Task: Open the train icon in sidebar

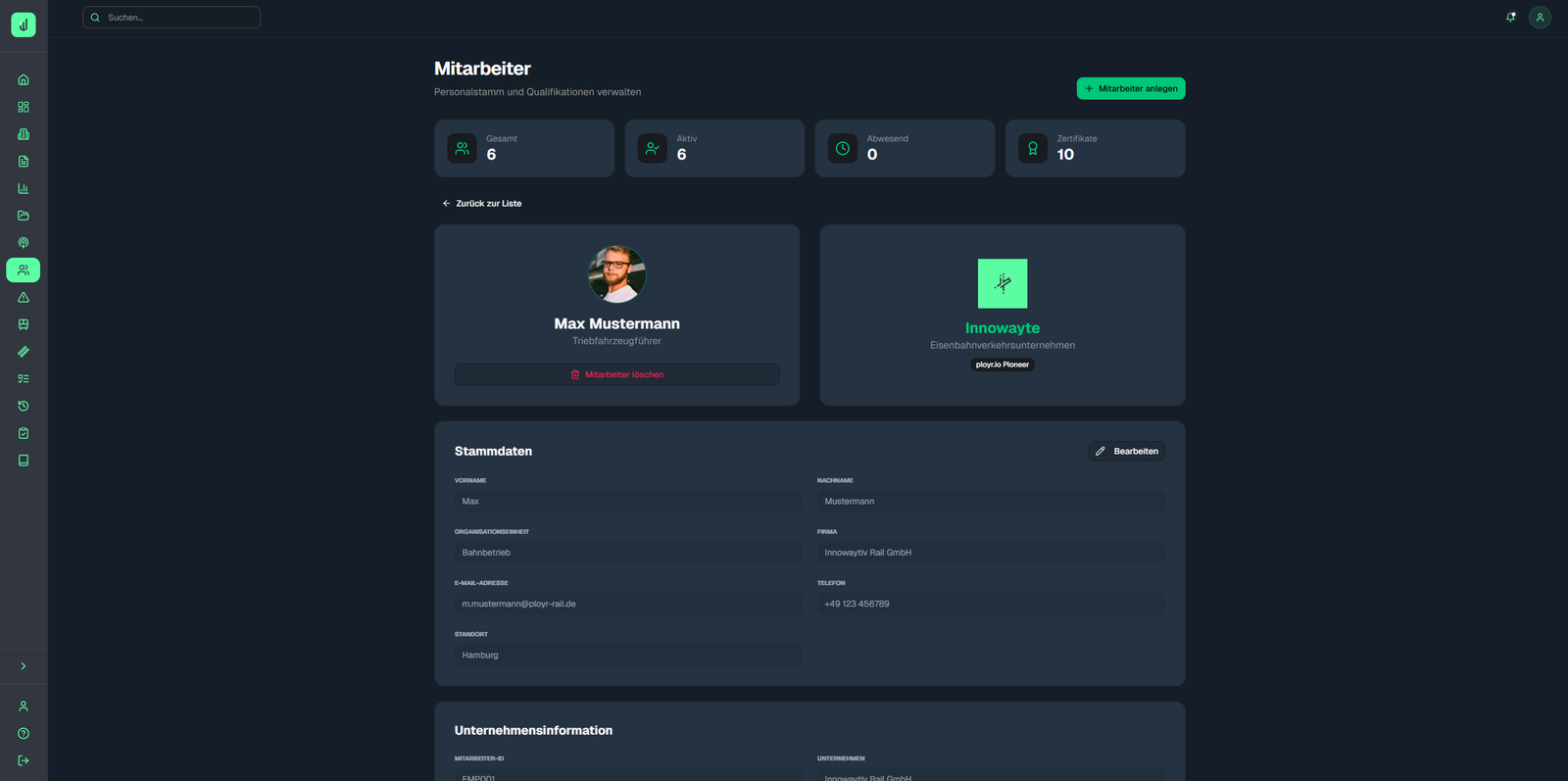Action: [x=24, y=324]
